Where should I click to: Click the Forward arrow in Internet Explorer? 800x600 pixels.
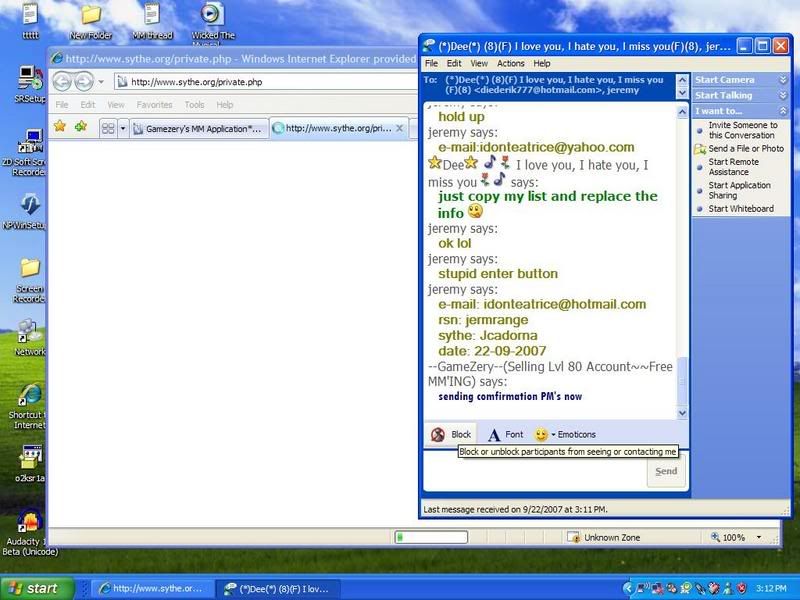tap(84, 82)
